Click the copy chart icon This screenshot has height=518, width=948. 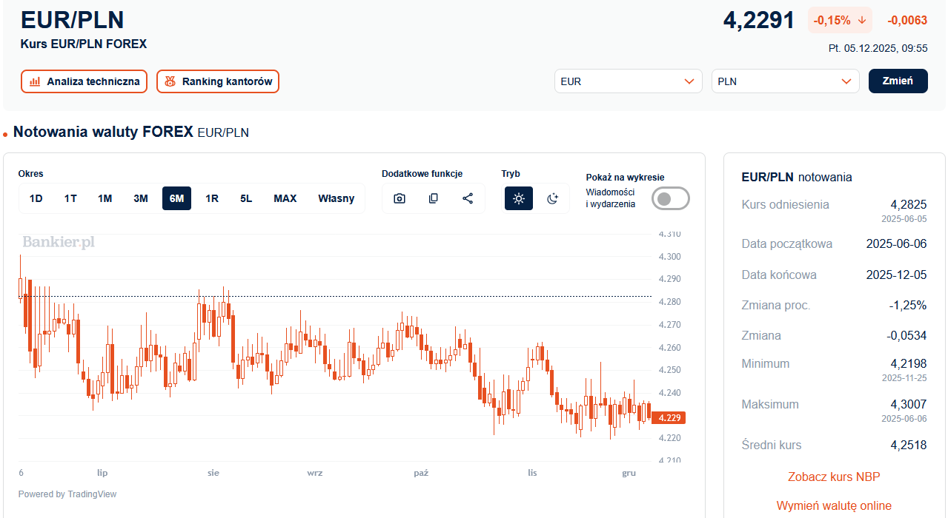tap(433, 198)
